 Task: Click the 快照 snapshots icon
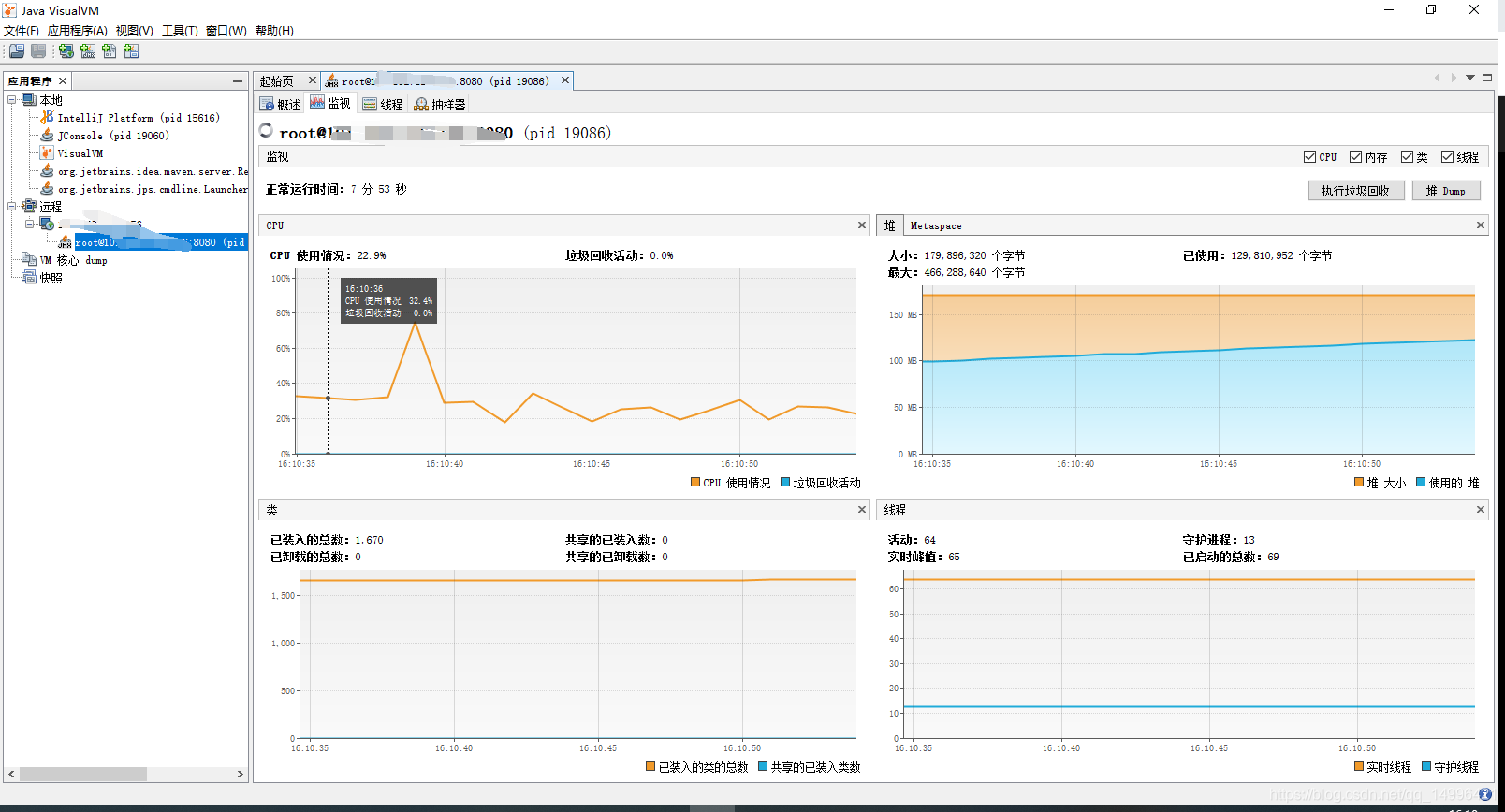pyautogui.click(x=29, y=278)
